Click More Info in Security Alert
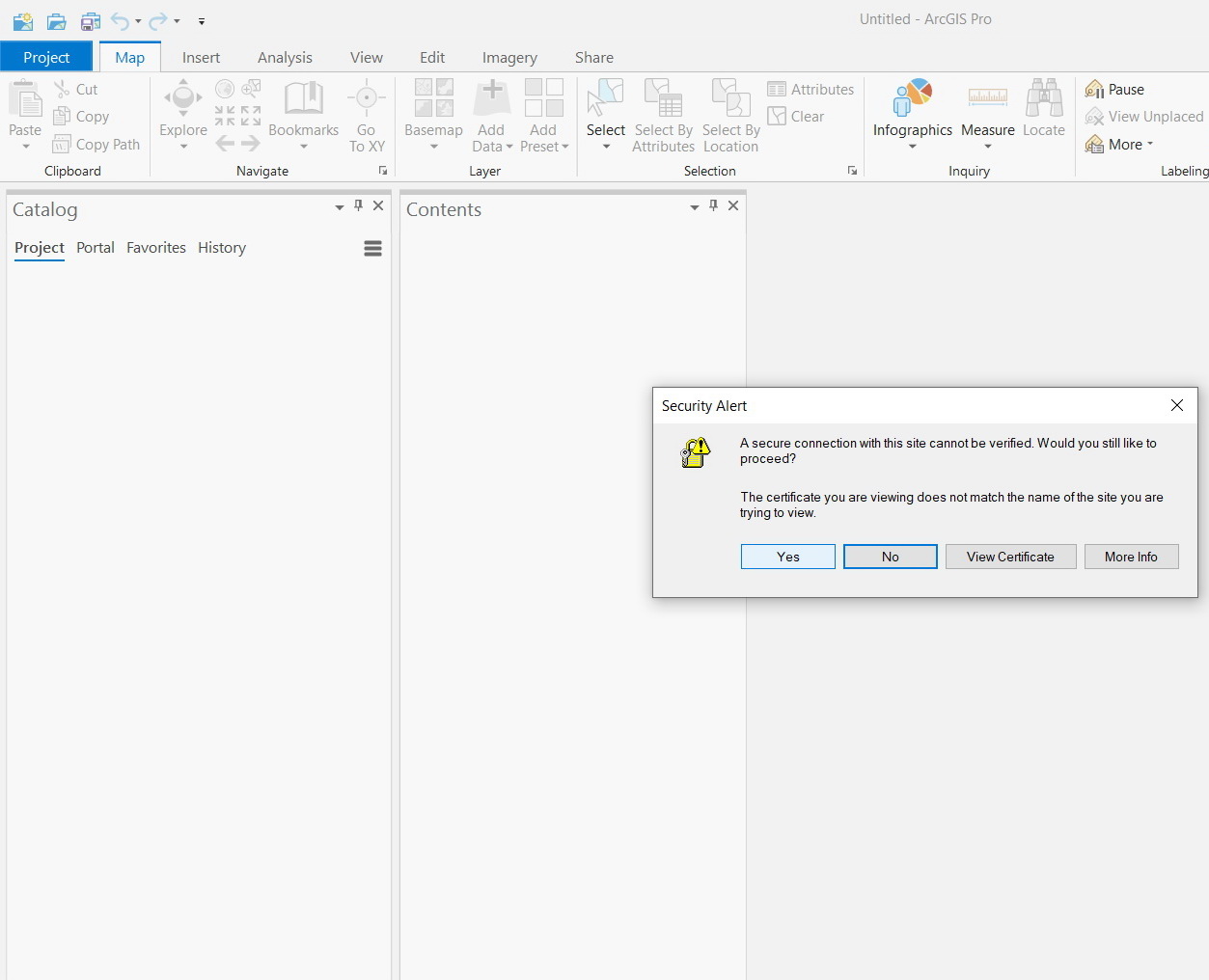Viewport: 1209px width, 980px height. click(x=1132, y=557)
